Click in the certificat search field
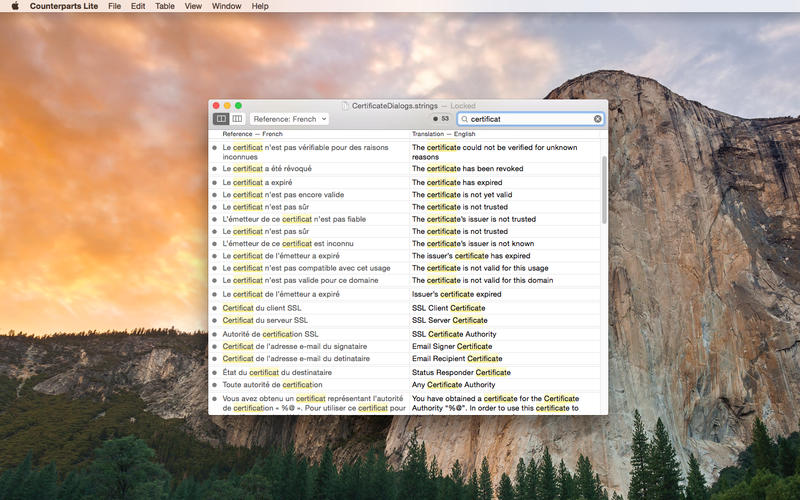 (530, 119)
